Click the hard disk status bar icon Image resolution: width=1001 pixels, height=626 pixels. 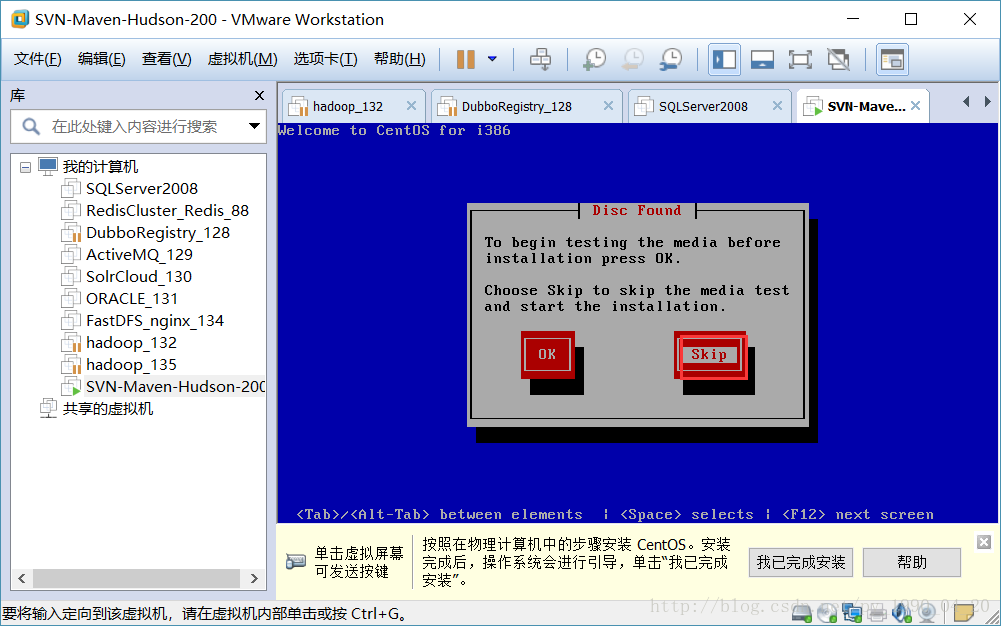(802, 613)
